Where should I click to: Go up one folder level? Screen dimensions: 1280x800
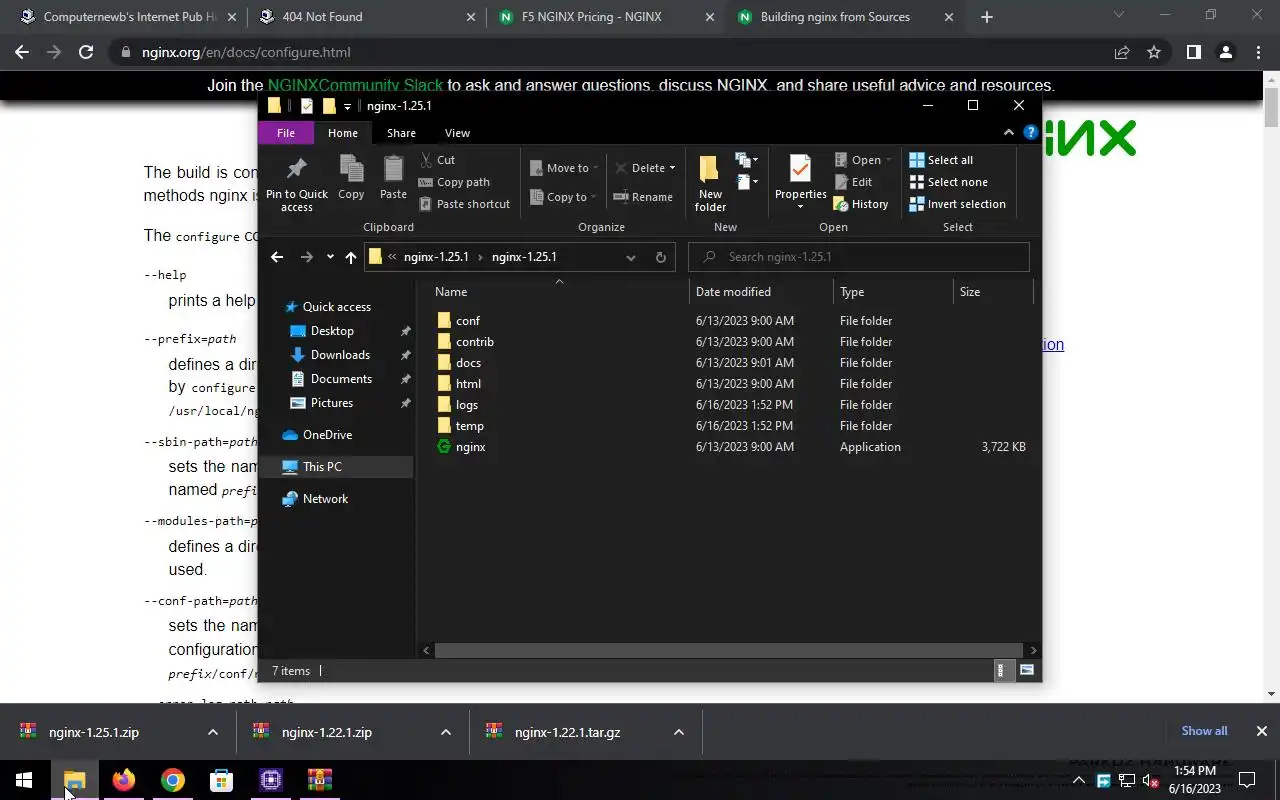pyautogui.click(x=350, y=257)
